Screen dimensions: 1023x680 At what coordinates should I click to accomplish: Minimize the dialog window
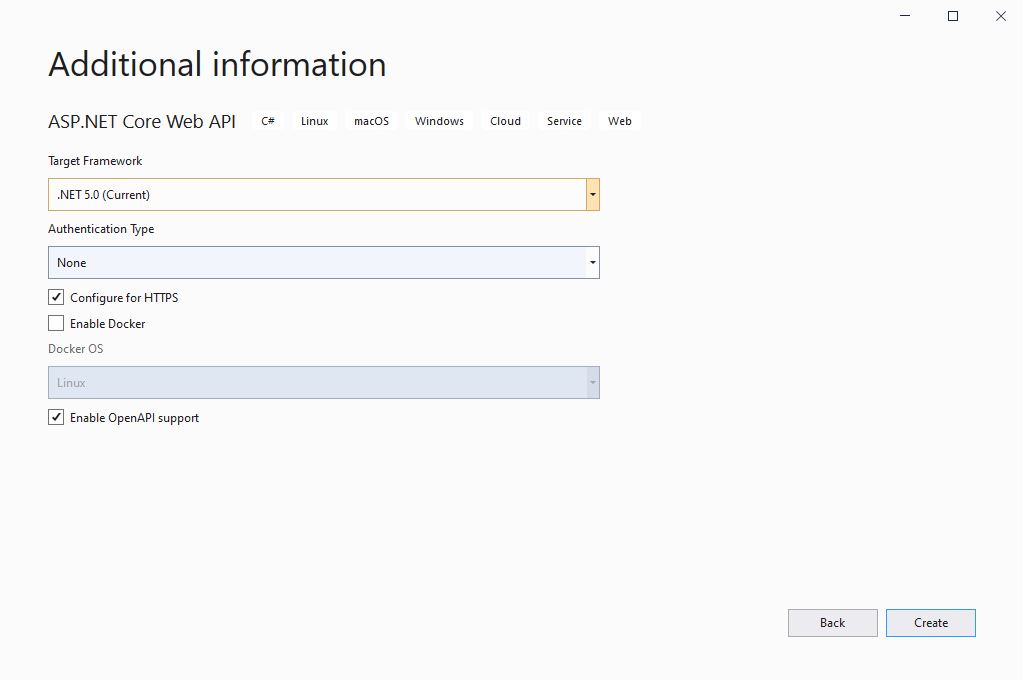pyautogui.click(x=905, y=16)
